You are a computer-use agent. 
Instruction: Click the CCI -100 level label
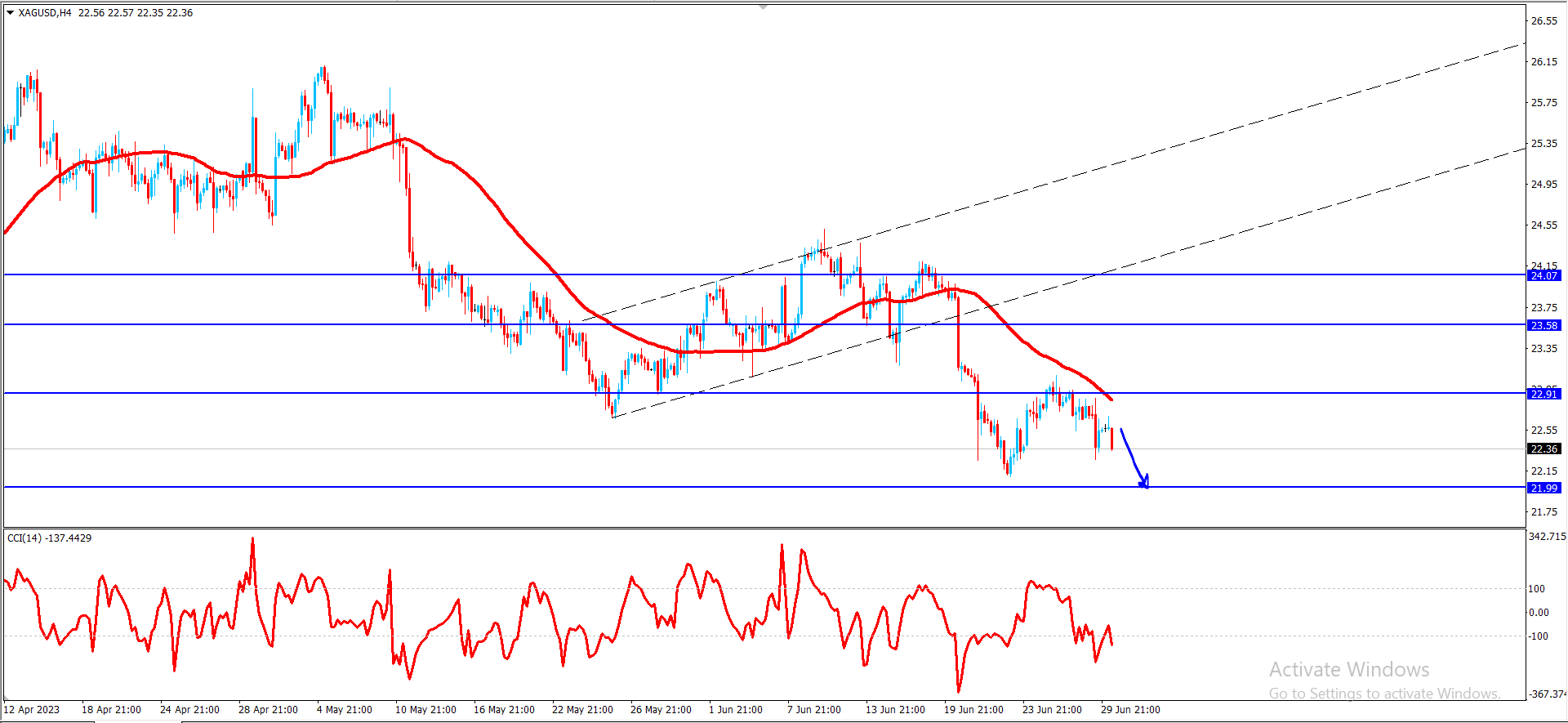tap(1538, 636)
